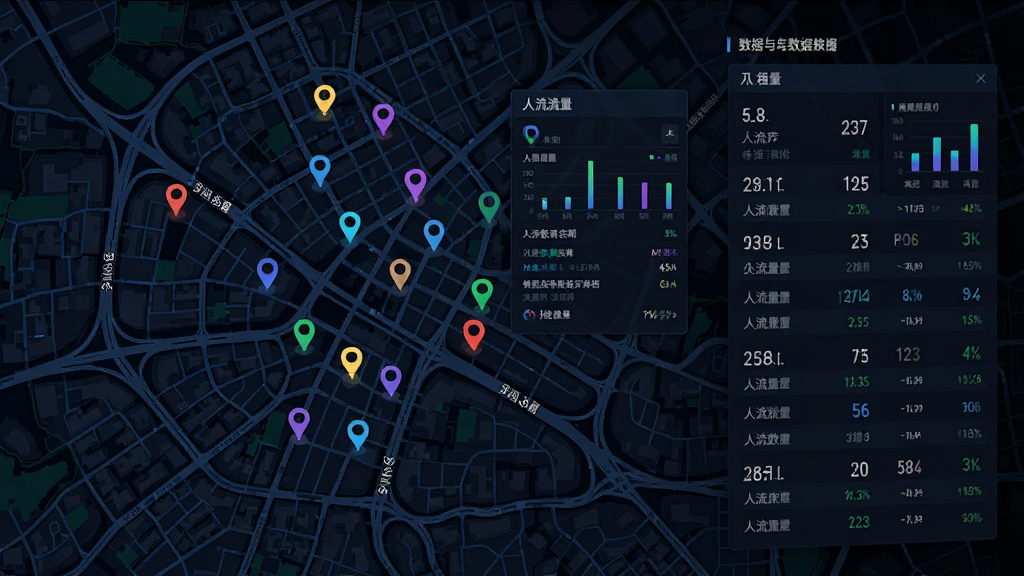The width and height of the screenshot is (1024, 576).
Task: Select the red pin on the map's left side
Action: point(176,199)
